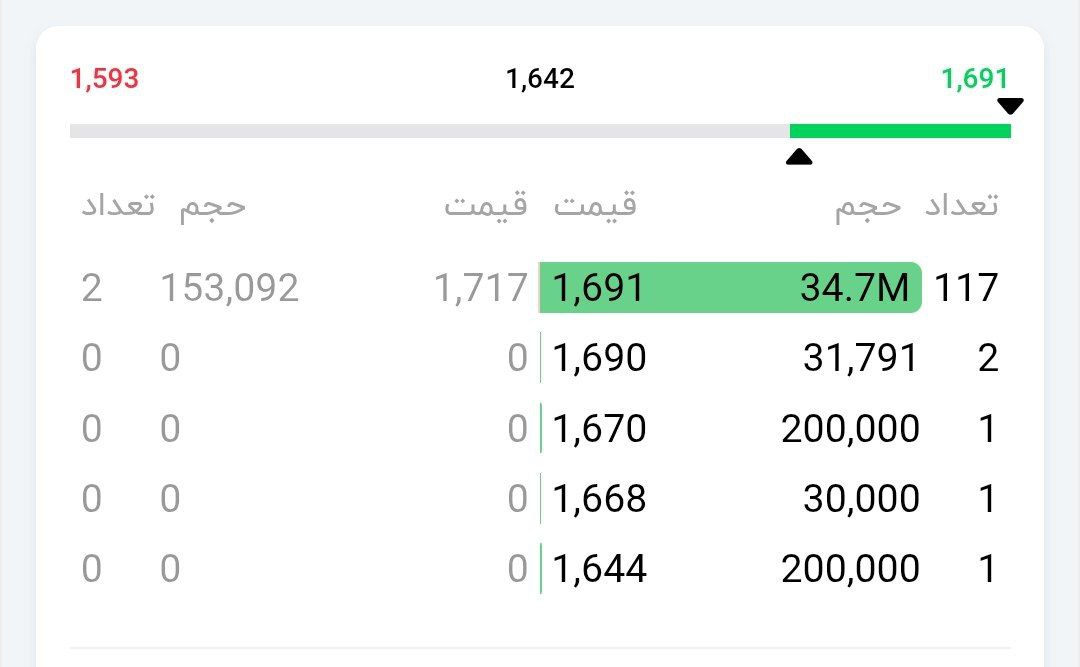Click the sell order count beside 153,092
The width and height of the screenshot is (1080, 667).
[x=91, y=288]
